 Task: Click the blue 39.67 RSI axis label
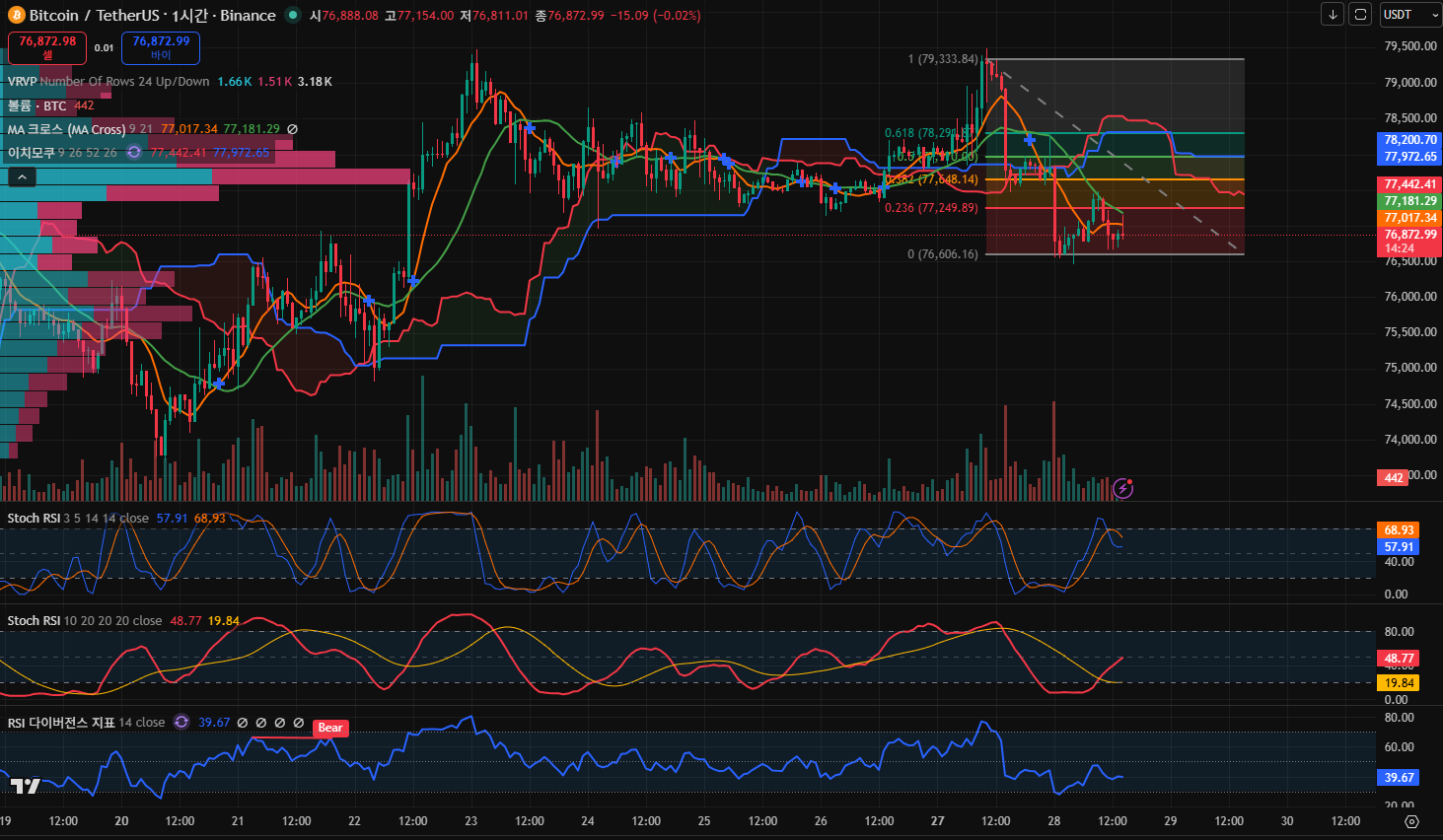(1399, 778)
